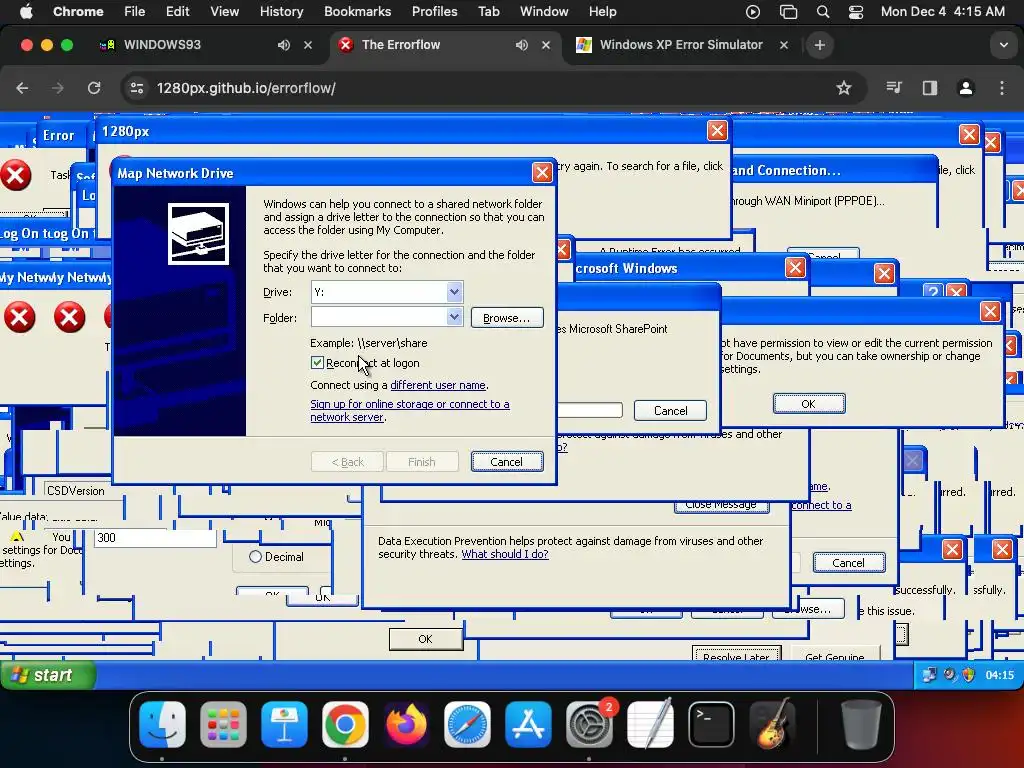Open a new Chrome tab
1024x768 pixels.
820,45
